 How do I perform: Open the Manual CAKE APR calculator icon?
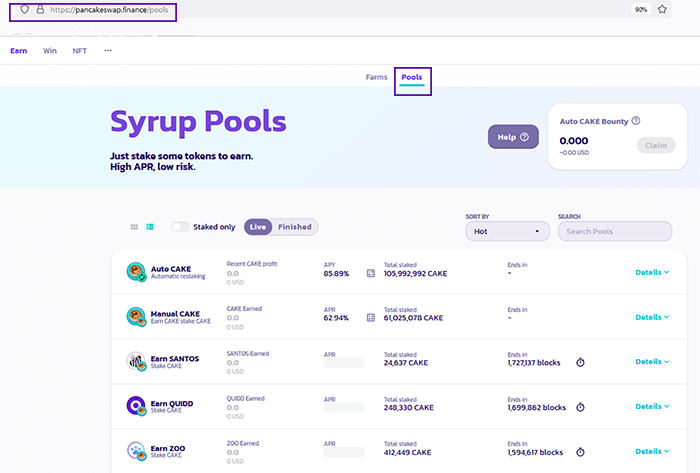(371, 318)
